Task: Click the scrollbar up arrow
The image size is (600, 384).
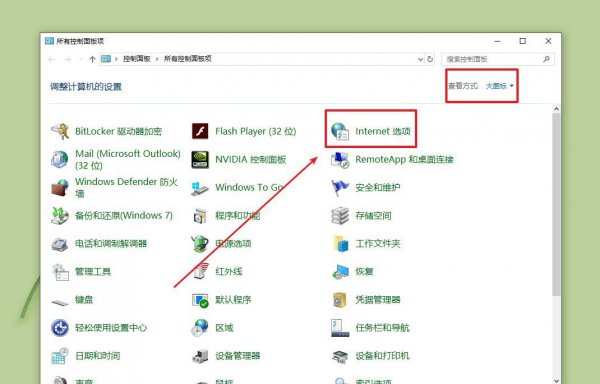Action: pyautogui.click(x=556, y=109)
